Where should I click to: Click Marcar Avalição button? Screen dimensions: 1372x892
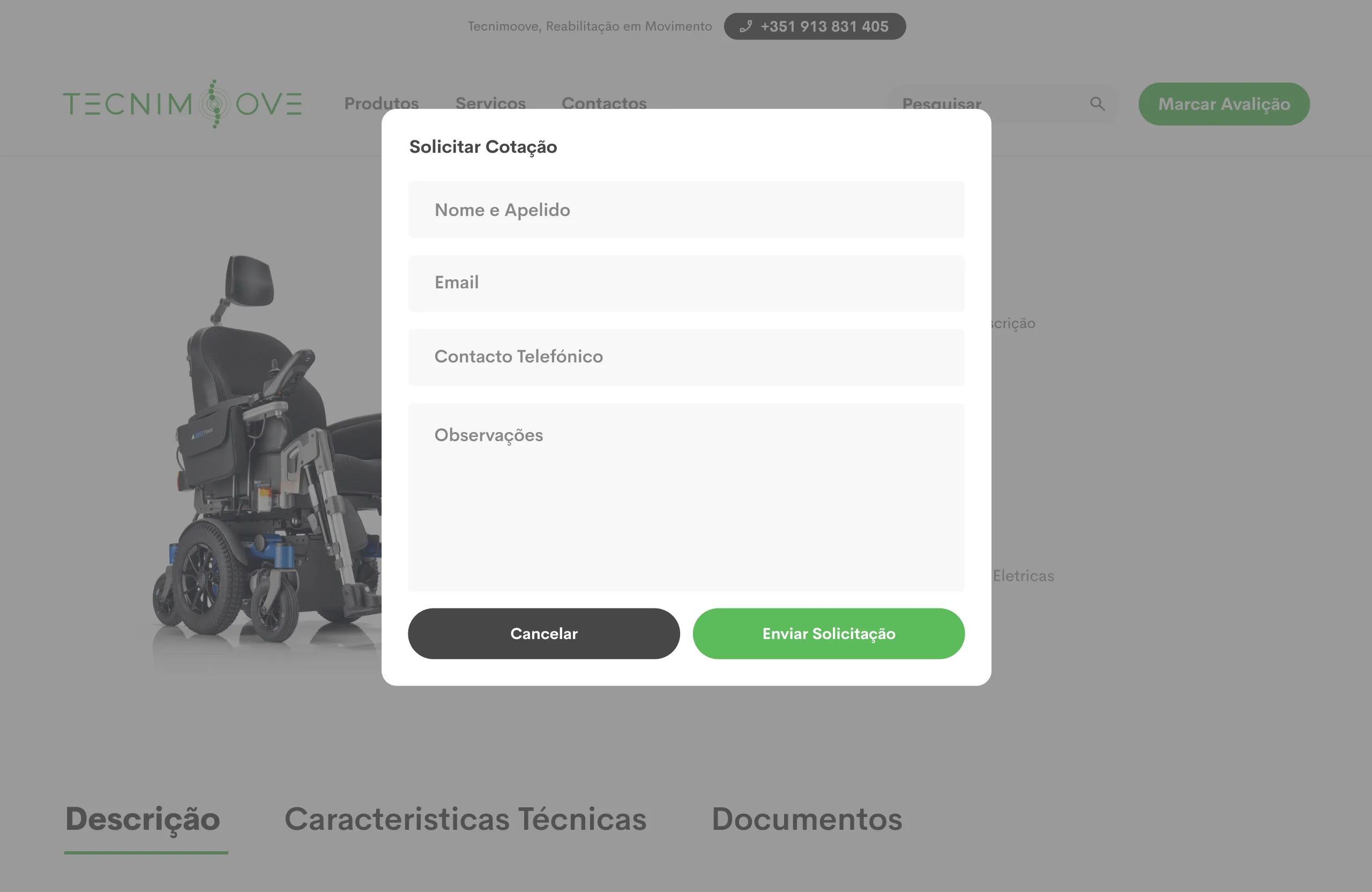pyautogui.click(x=1224, y=104)
